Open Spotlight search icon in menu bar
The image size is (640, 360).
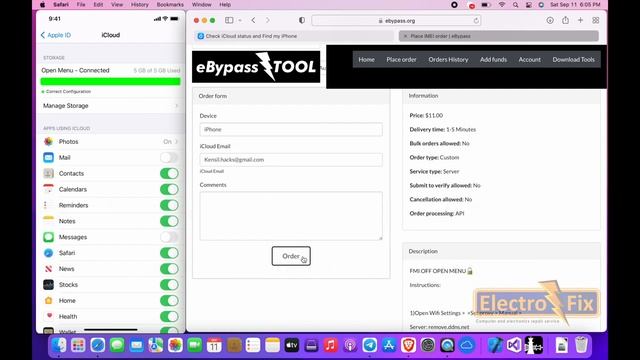point(516,5)
